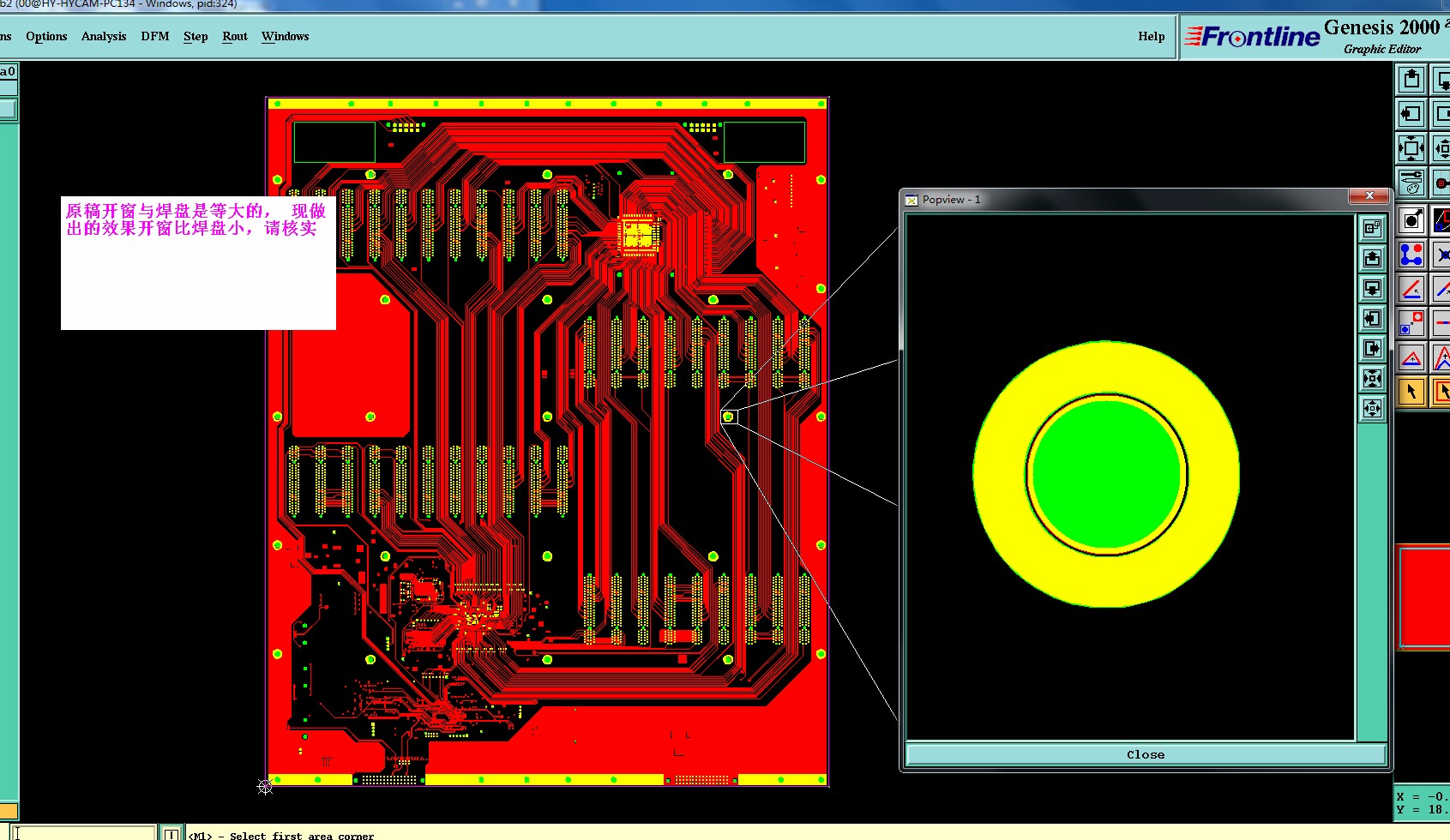
Task: Open the Options menu
Action: click(x=46, y=36)
